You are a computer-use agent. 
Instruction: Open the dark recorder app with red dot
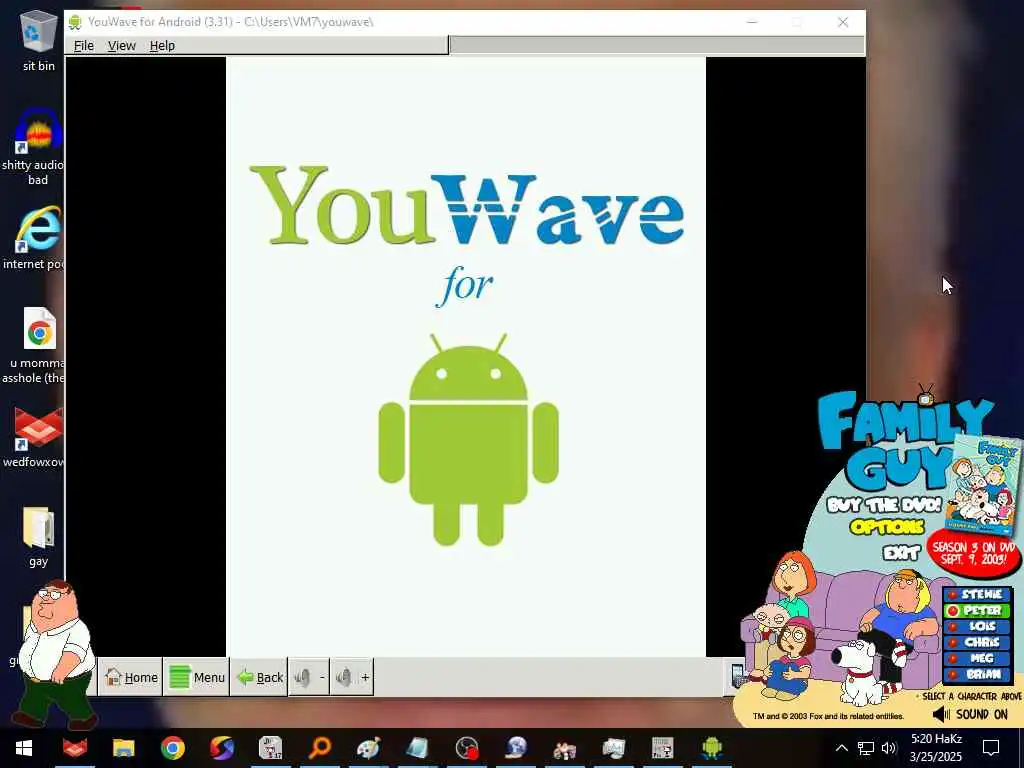click(x=467, y=748)
